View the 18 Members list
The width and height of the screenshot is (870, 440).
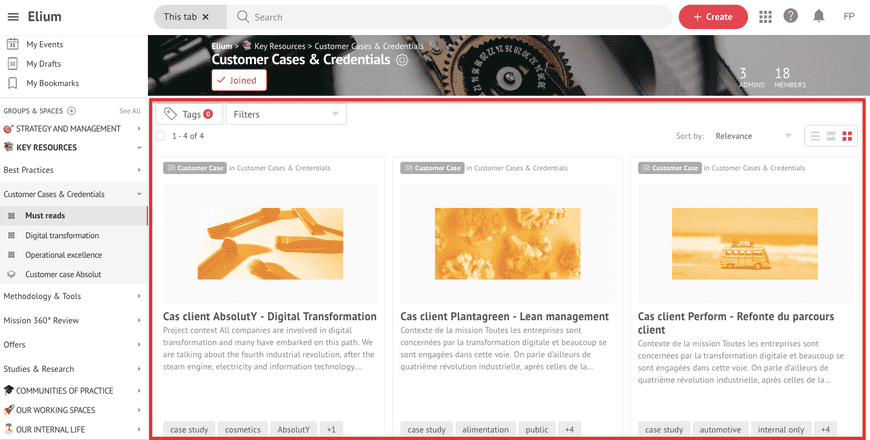point(790,78)
